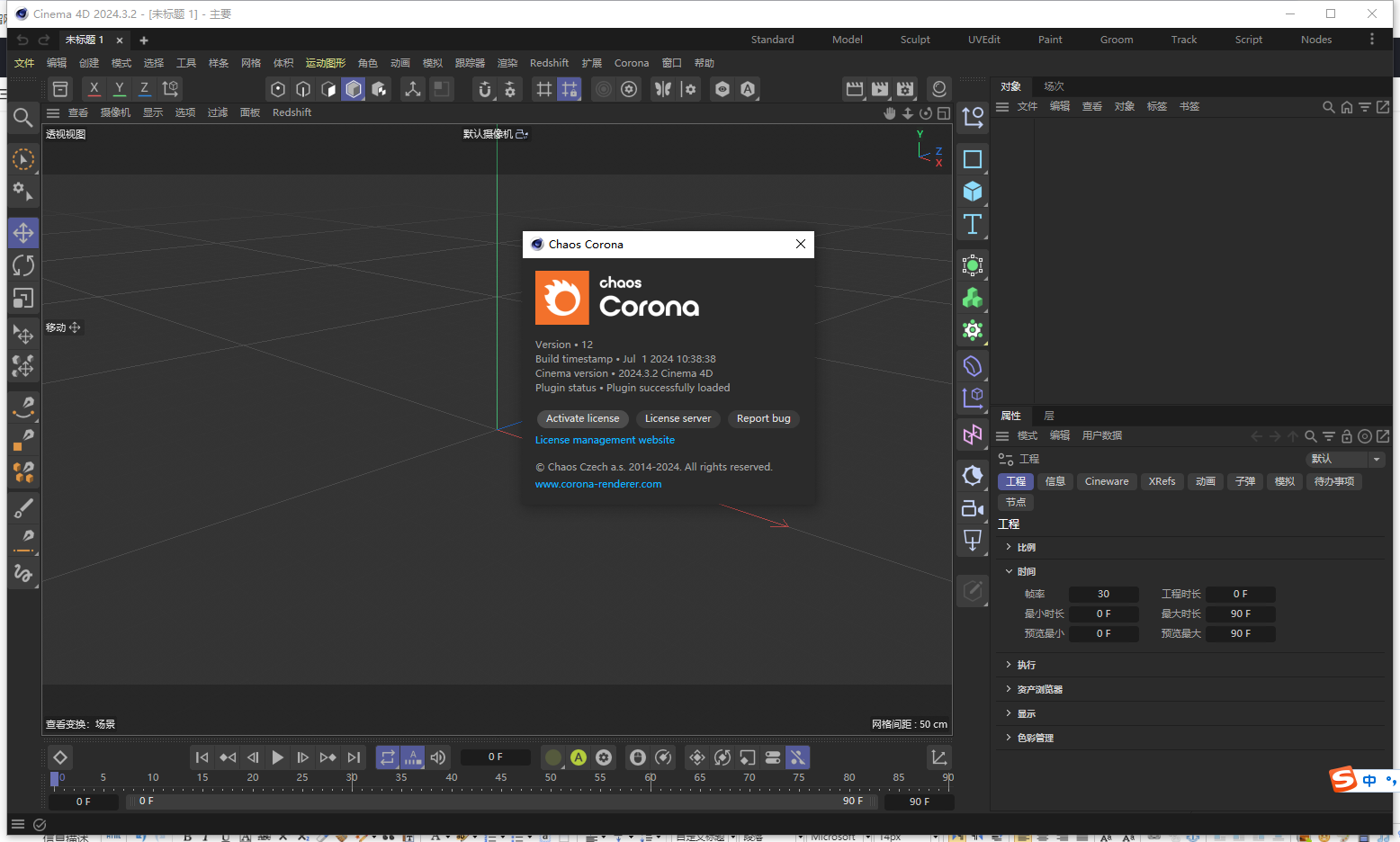The height and width of the screenshot is (842, 1400).
Task: Open Render Settings gear clapper icon
Action: pyautogui.click(x=905, y=89)
